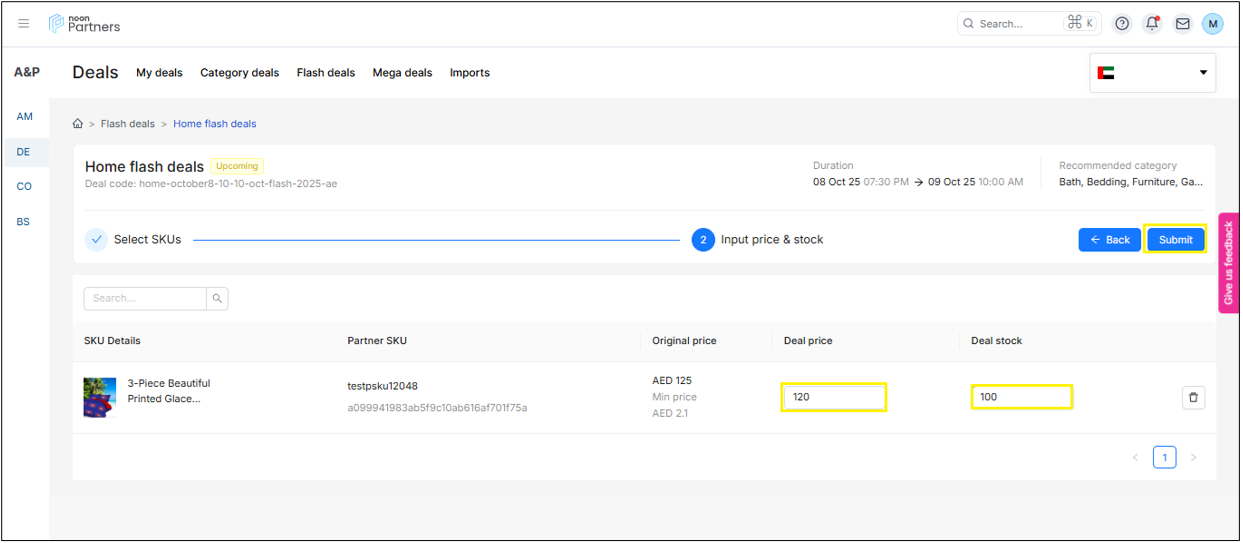Submit the deal price and stock

pos(1175,240)
